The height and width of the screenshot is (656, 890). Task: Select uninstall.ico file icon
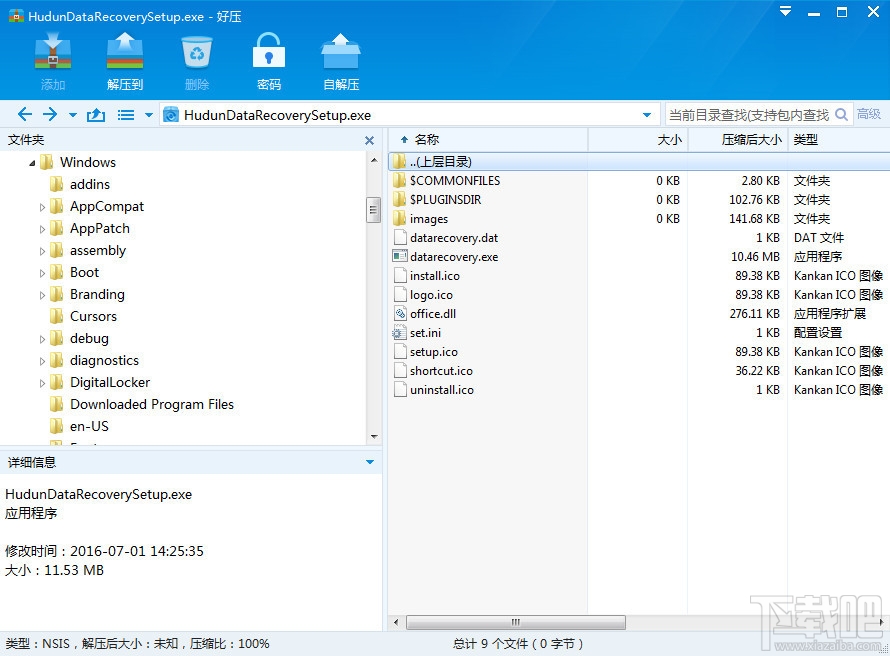(400, 390)
